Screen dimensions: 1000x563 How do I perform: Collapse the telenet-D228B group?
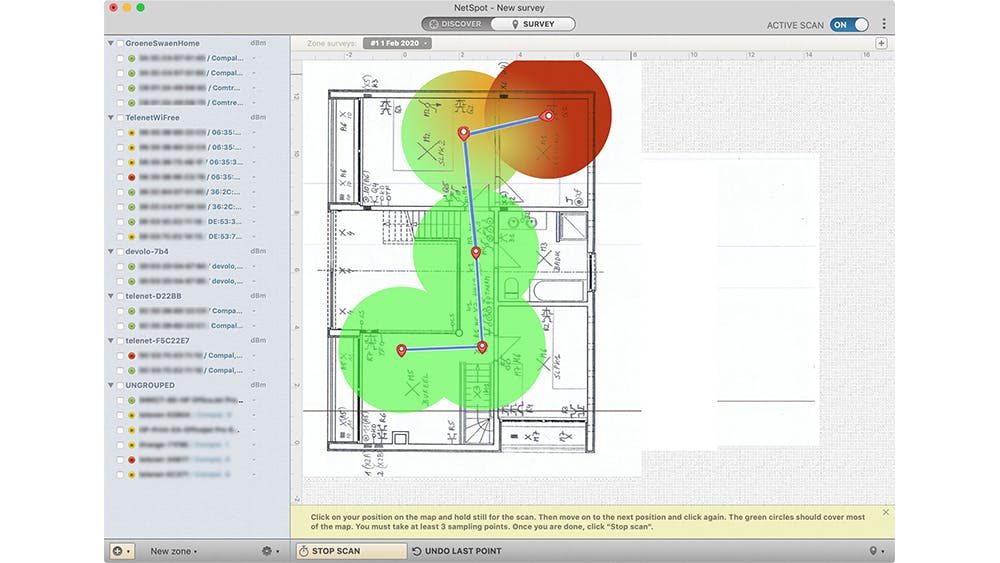(x=111, y=296)
